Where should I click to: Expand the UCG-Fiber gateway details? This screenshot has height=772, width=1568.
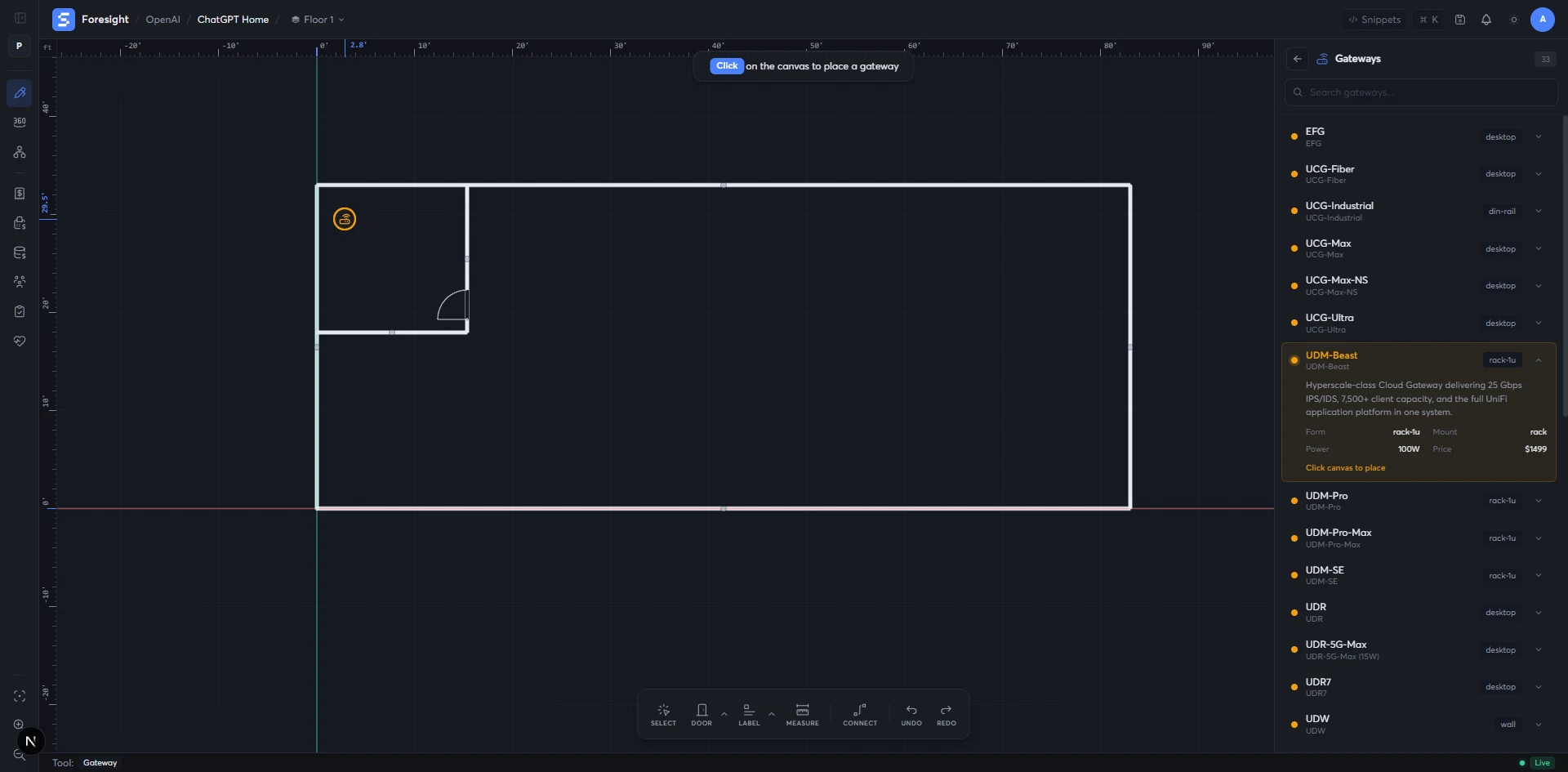point(1539,174)
